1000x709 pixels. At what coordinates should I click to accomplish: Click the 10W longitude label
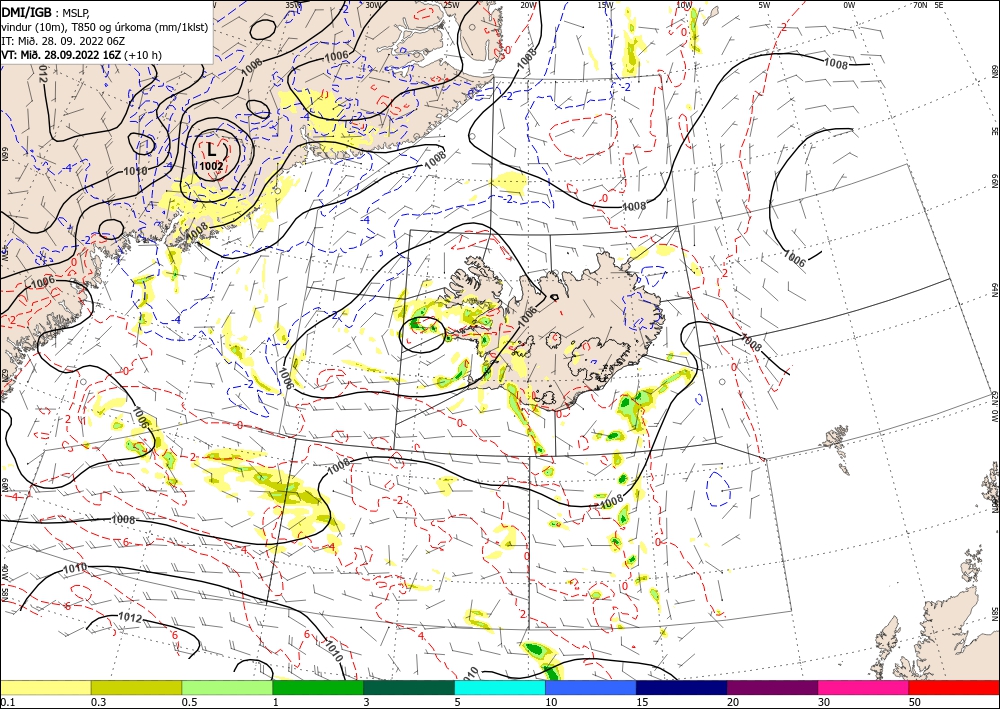pyautogui.click(x=684, y=5)
